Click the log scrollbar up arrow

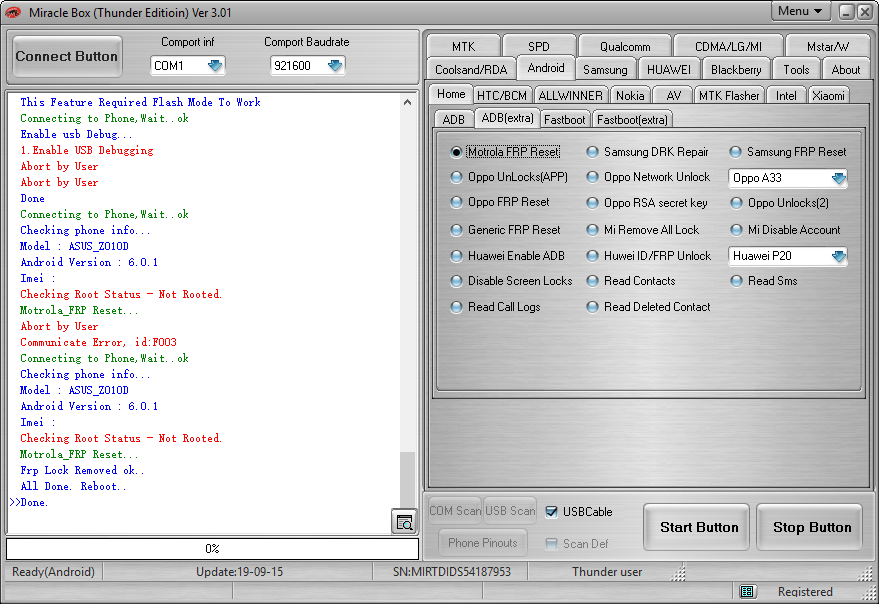[408, 102]
